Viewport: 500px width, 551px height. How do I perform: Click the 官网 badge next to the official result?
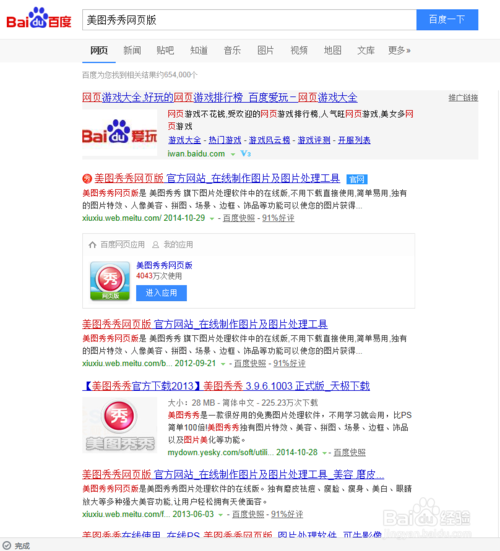coord(357,179)
